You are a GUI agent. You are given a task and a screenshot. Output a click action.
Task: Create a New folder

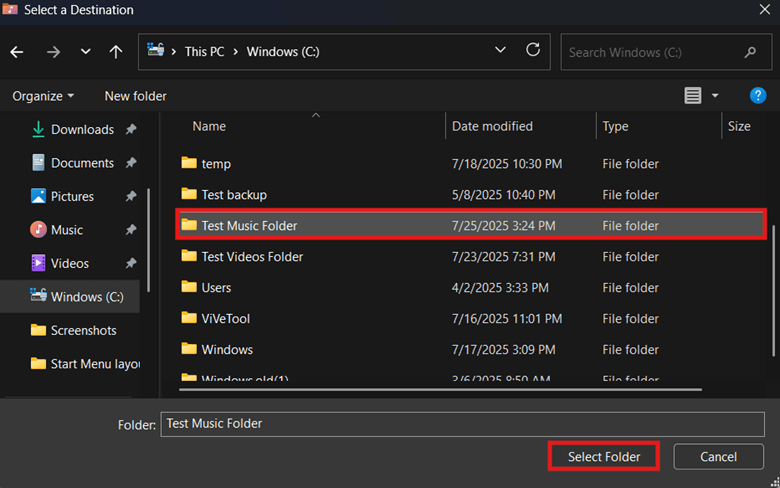(x=135, y=96)
